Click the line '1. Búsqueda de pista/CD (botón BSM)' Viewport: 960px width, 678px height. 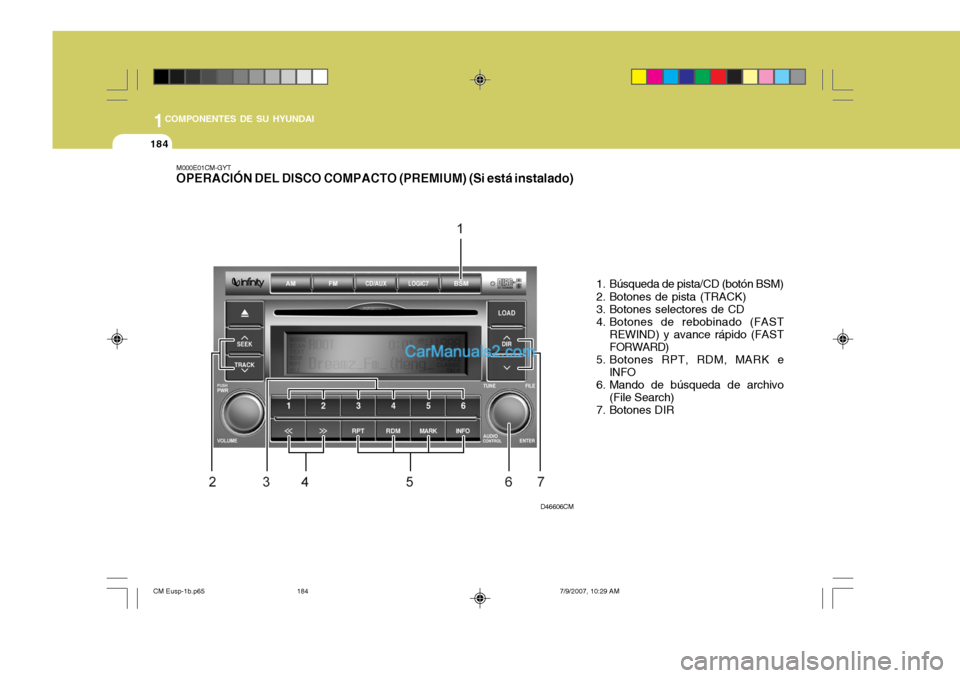coord(690,284)
